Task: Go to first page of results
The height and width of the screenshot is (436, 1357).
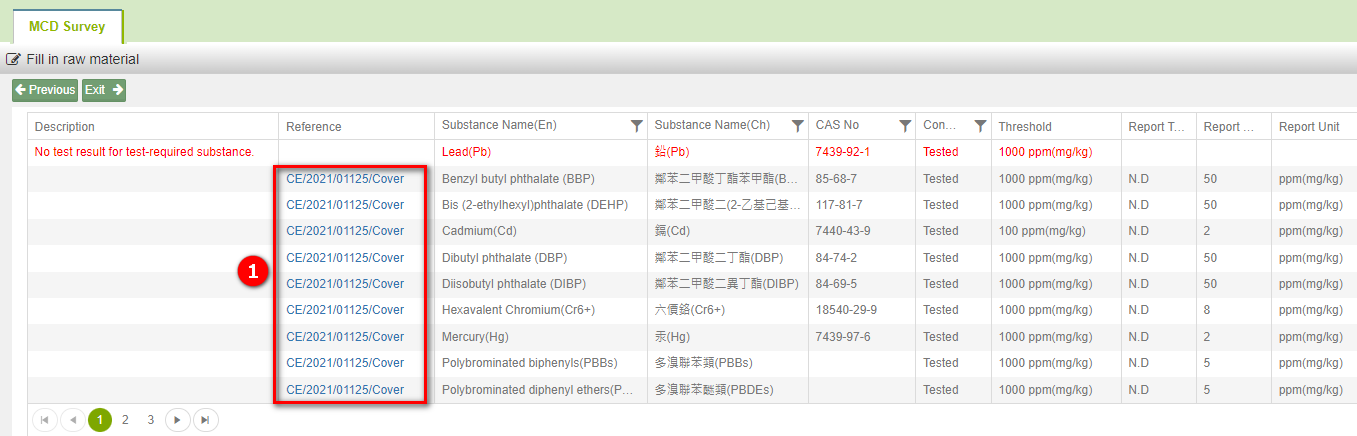Action: (45, 420)
